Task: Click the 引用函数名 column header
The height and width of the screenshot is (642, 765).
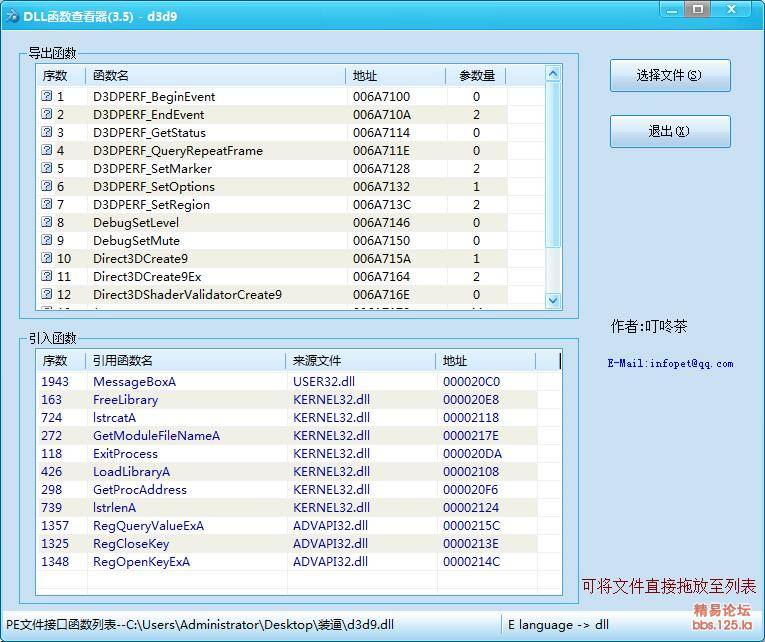Action: 186,361
